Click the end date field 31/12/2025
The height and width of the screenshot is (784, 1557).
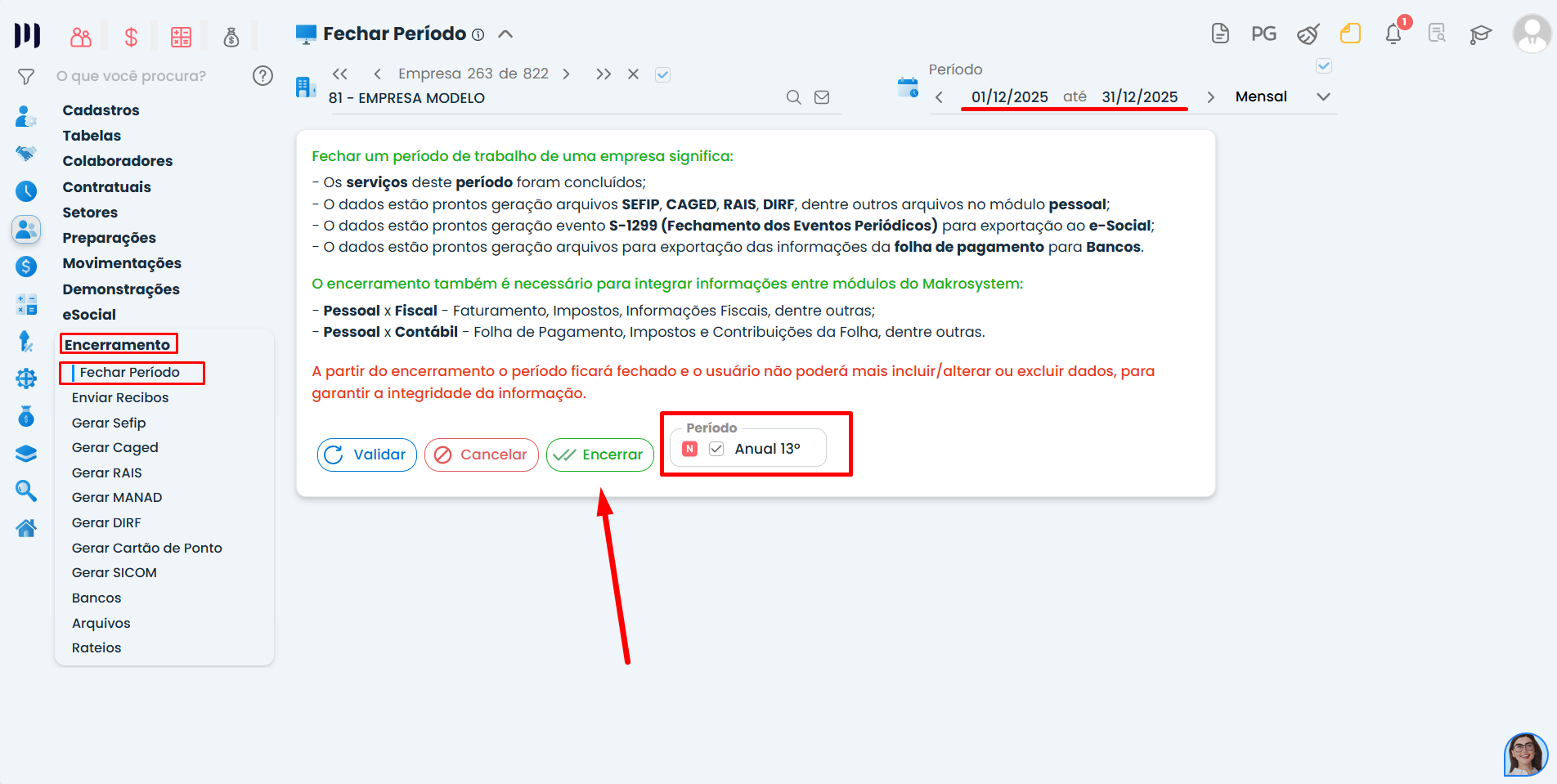pos(1140,97)
